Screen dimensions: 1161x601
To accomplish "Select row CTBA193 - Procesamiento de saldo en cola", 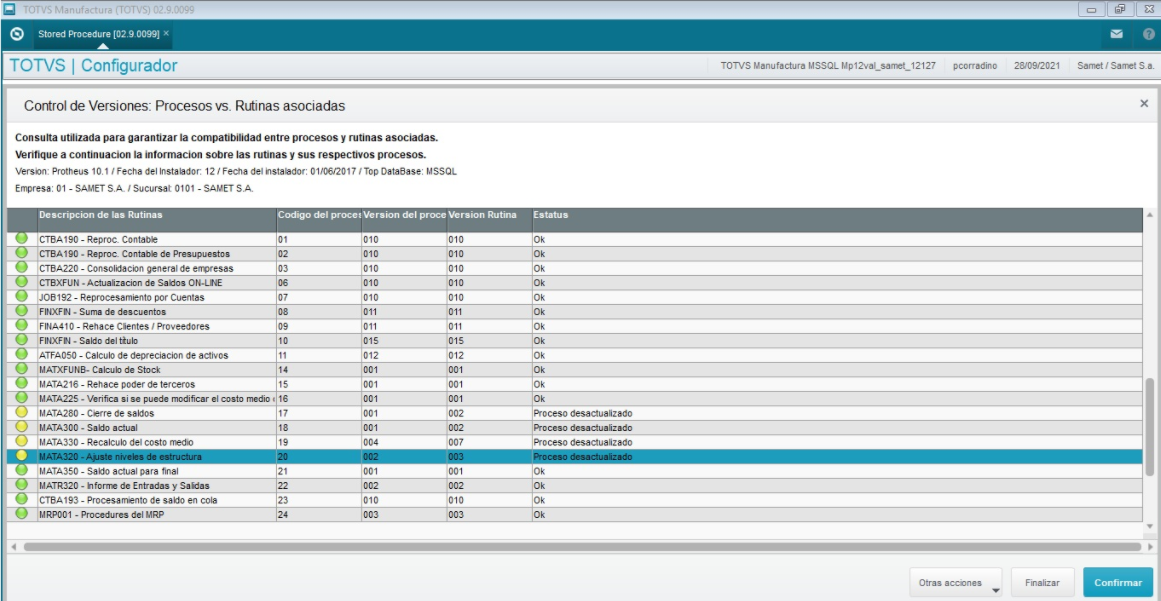I will point(575,500).
